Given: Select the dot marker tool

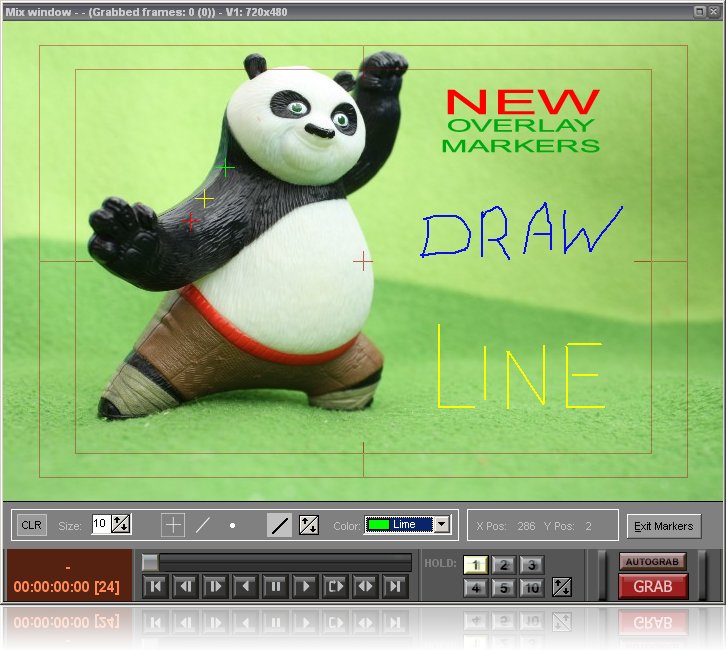Looking at the screenshot, I should 232,525.
